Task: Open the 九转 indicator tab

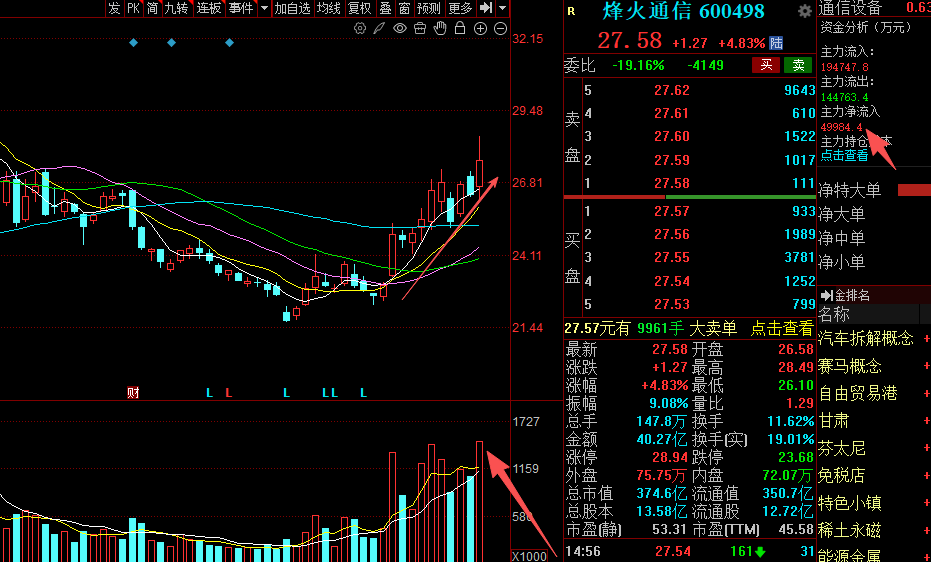Action: coord(176,8)
